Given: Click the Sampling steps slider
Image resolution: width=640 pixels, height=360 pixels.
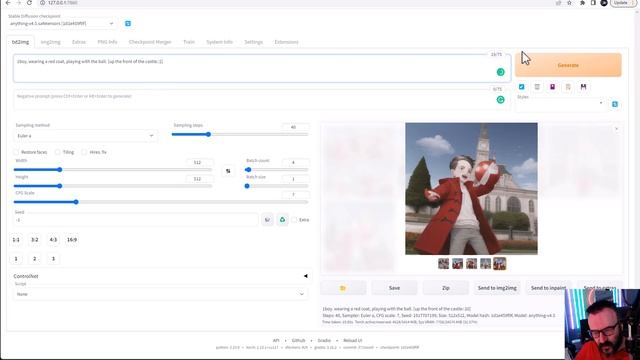Looking at the screenshot, I should click(x=240, y=134).
